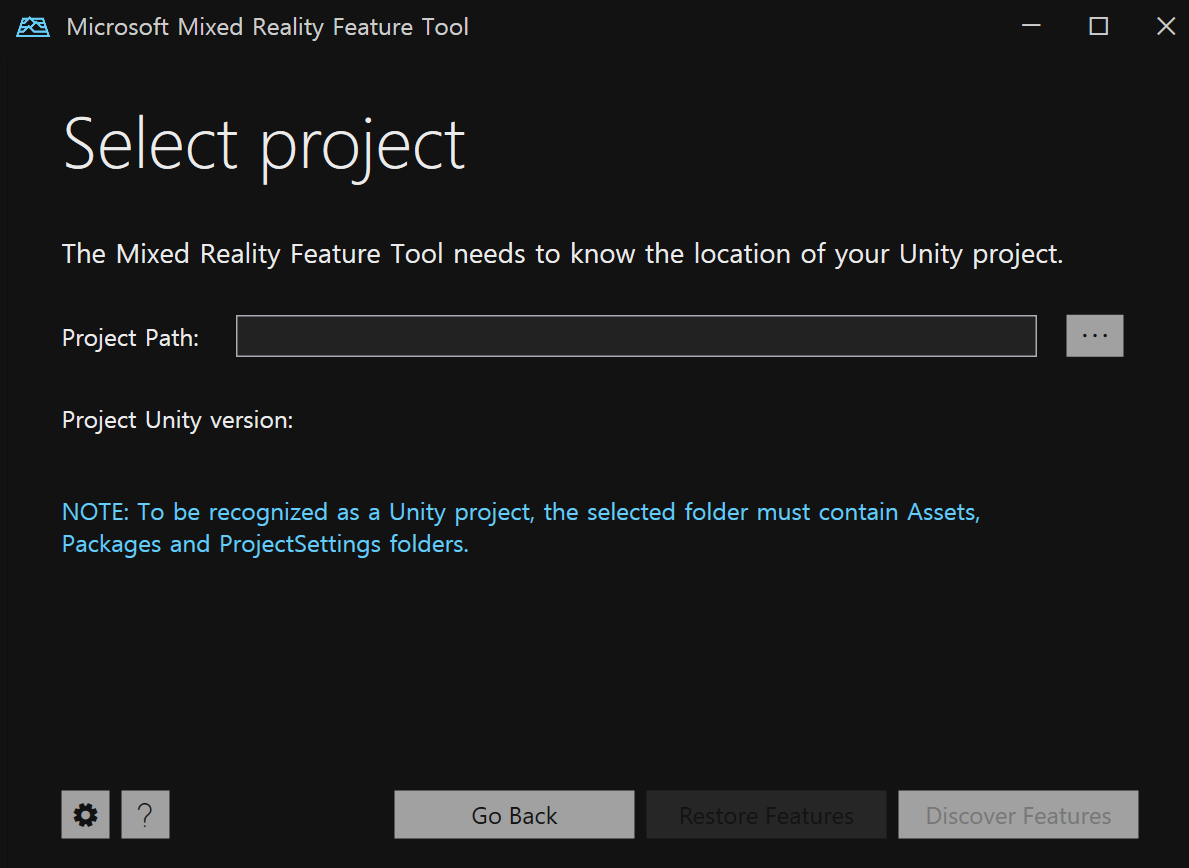Click the 'Project Unity version:' label

click(x=177, y=420)
